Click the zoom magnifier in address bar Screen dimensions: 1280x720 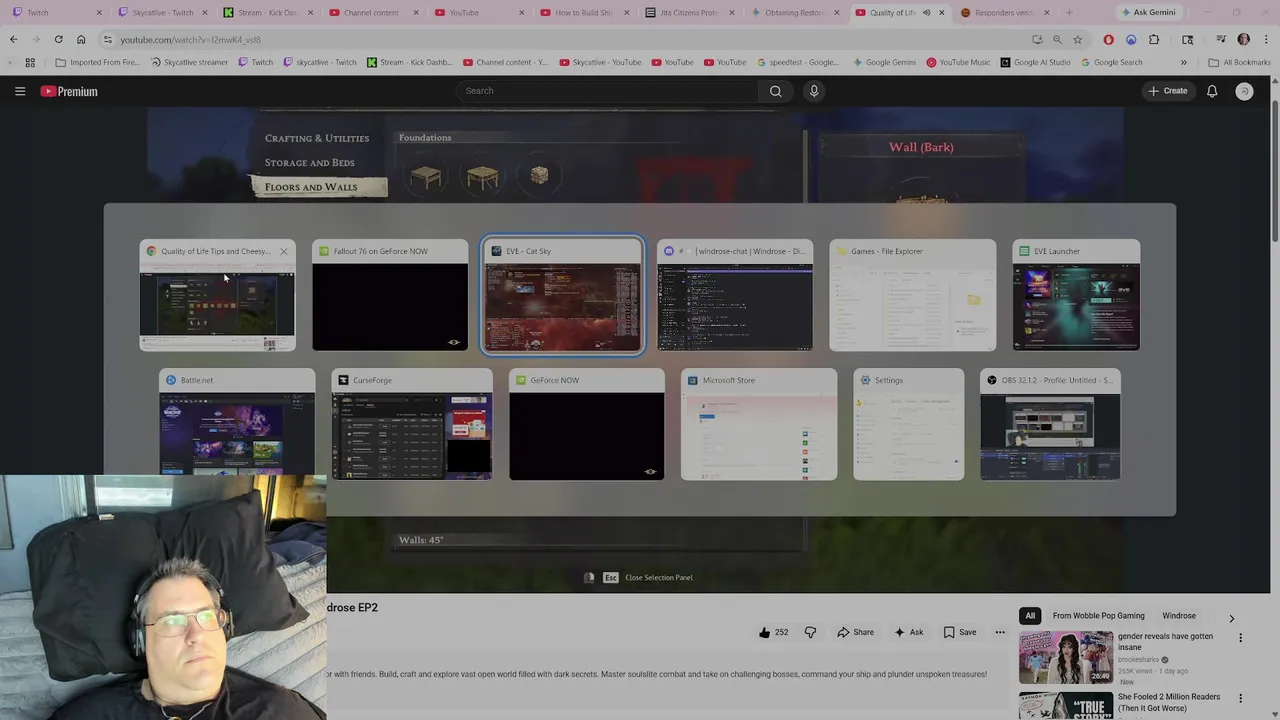pos(1057,39)
